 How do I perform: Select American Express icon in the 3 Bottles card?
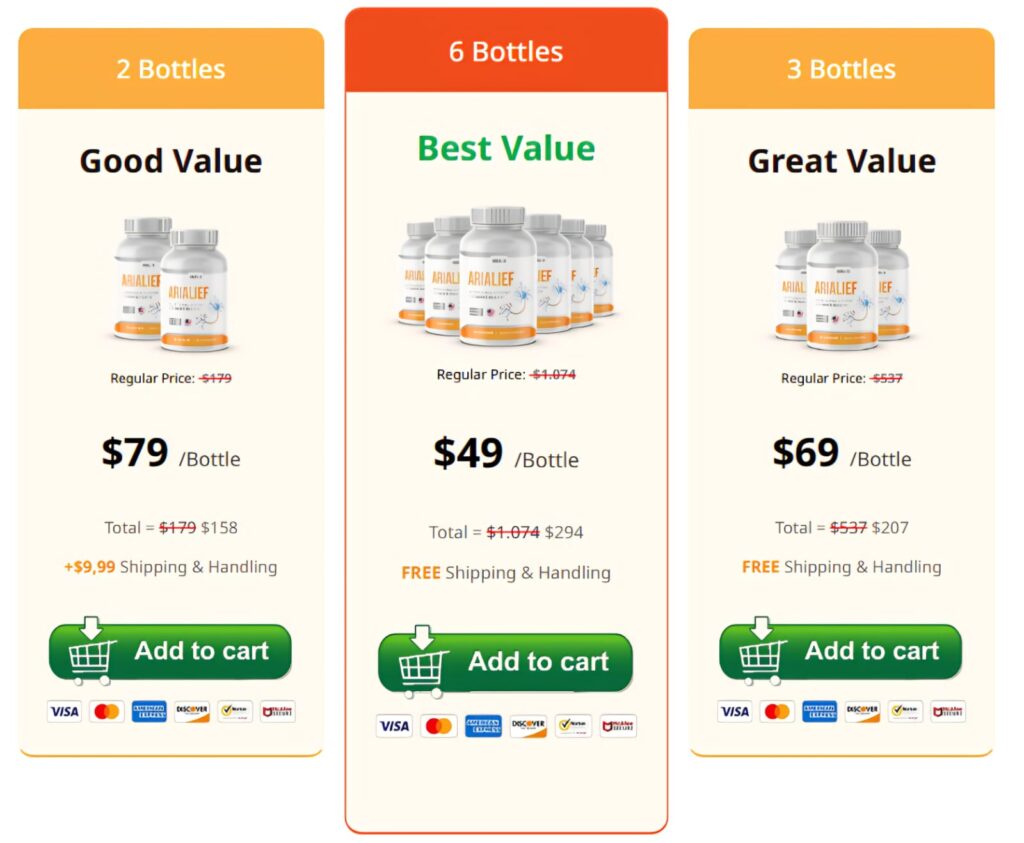click(820, 711)
